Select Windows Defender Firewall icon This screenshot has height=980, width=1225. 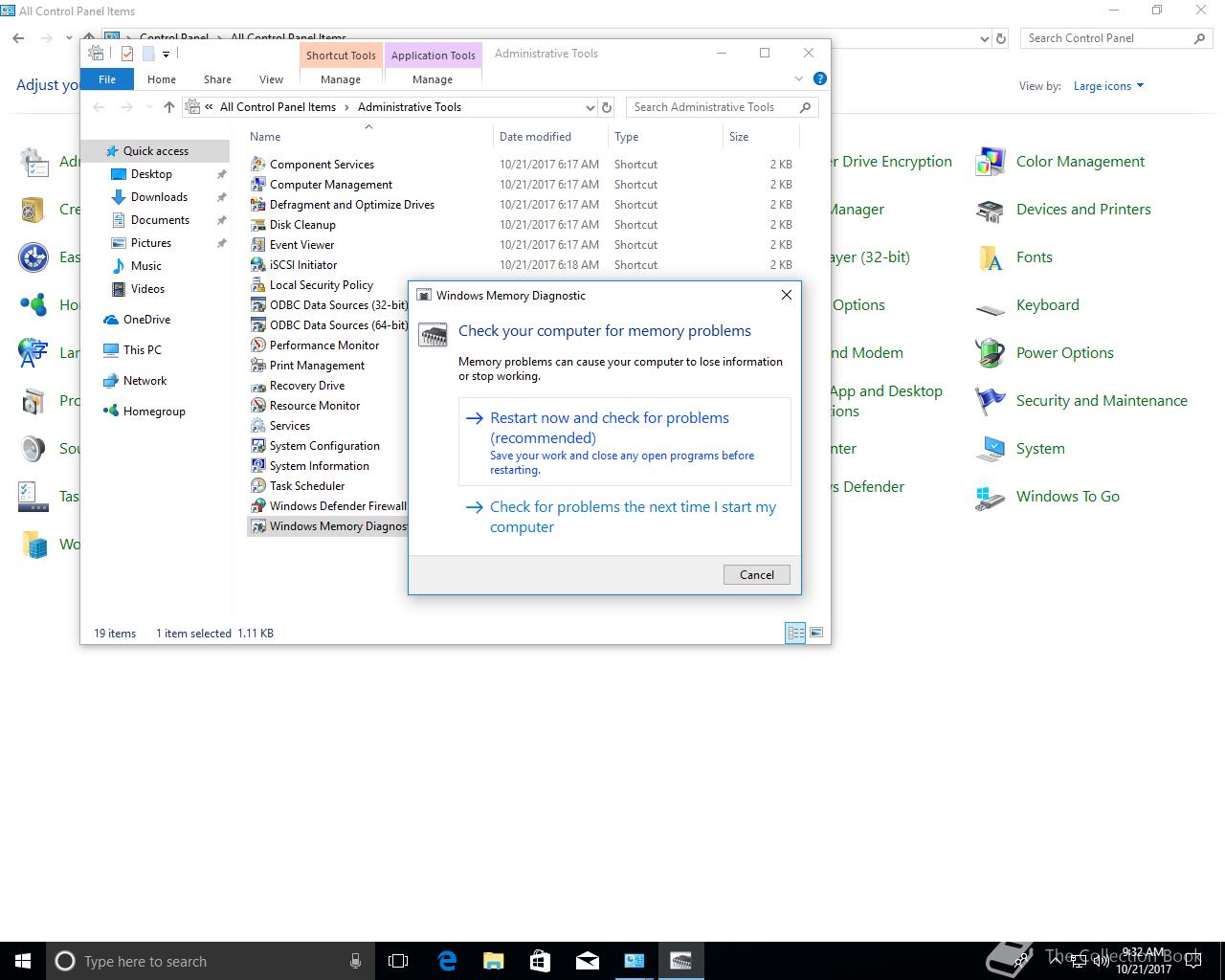coord(257,506)
